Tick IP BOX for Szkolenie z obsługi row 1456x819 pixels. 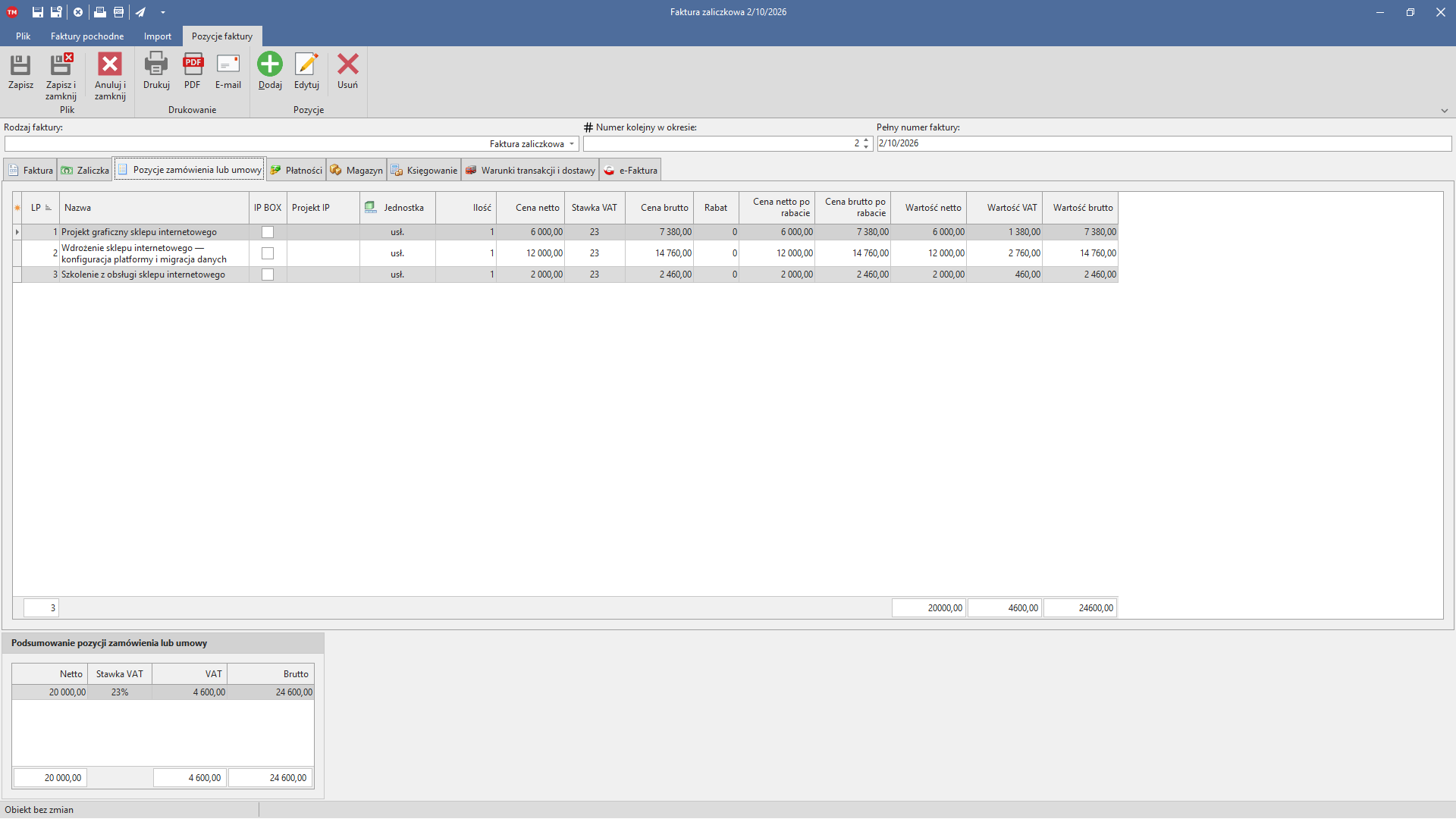268,275
